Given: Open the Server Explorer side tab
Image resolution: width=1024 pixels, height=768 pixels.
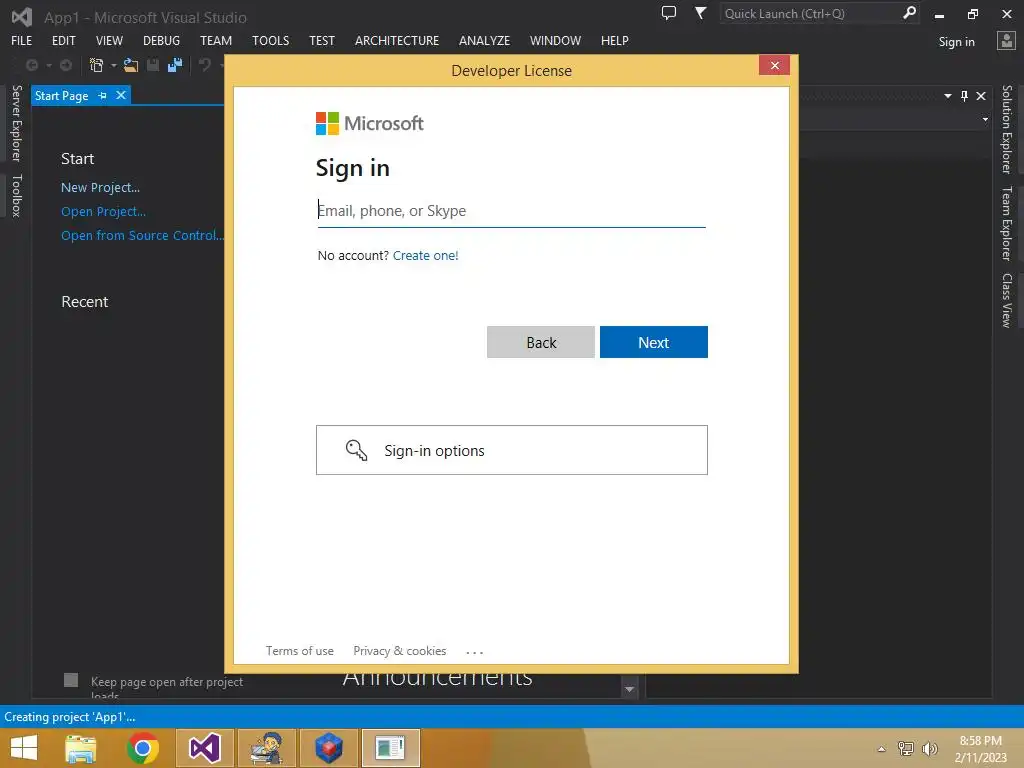Looking at the screenshot, I should point(16,123).
